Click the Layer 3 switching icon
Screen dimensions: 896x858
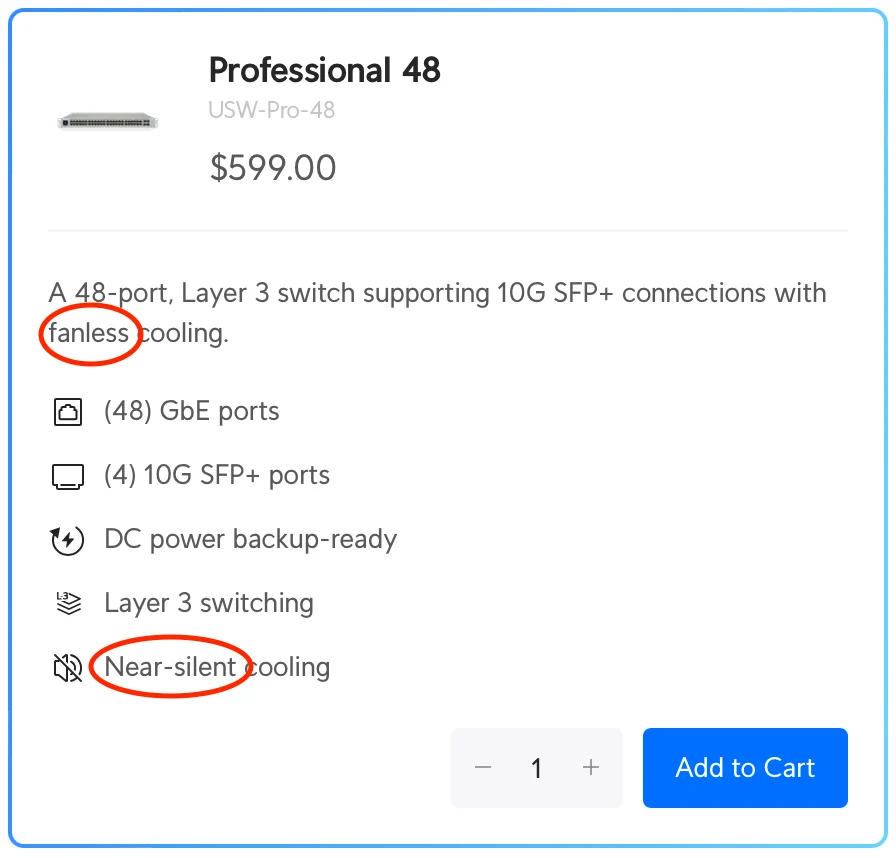[x=67, y=603]
